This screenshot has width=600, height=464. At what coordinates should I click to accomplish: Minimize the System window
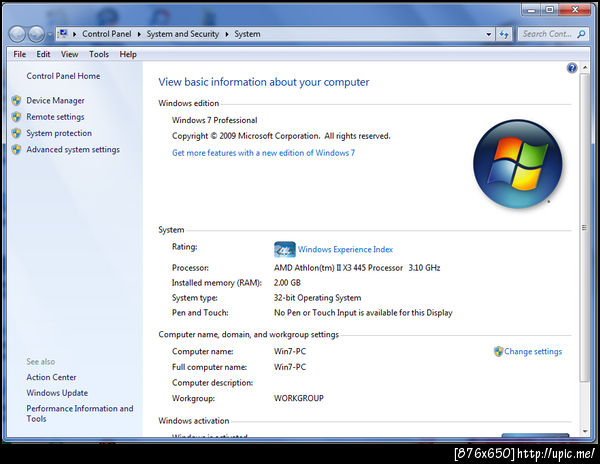click(531, 10)
